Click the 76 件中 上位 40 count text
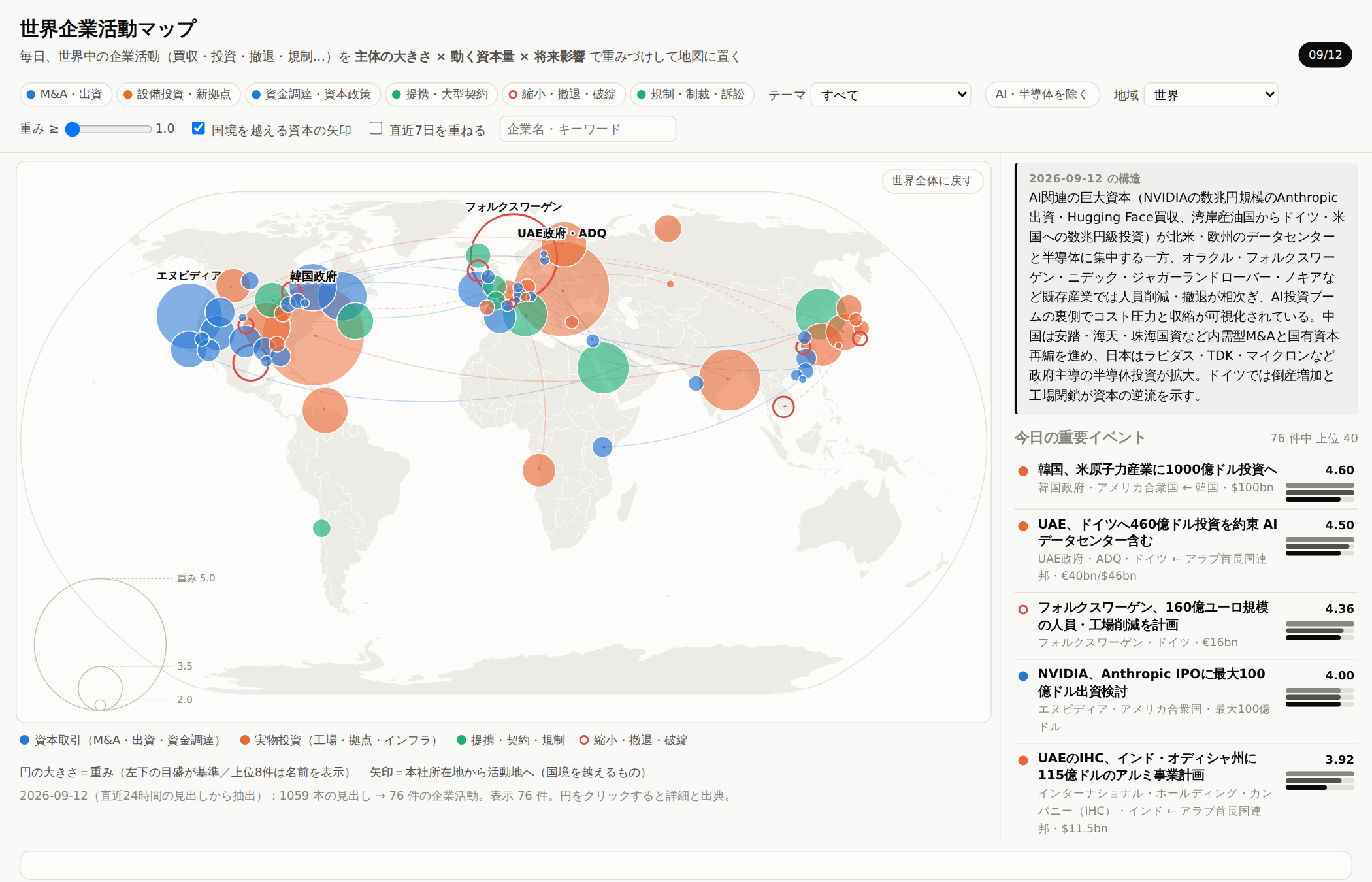This screenshot has width=1372, height=882. 1314,438
